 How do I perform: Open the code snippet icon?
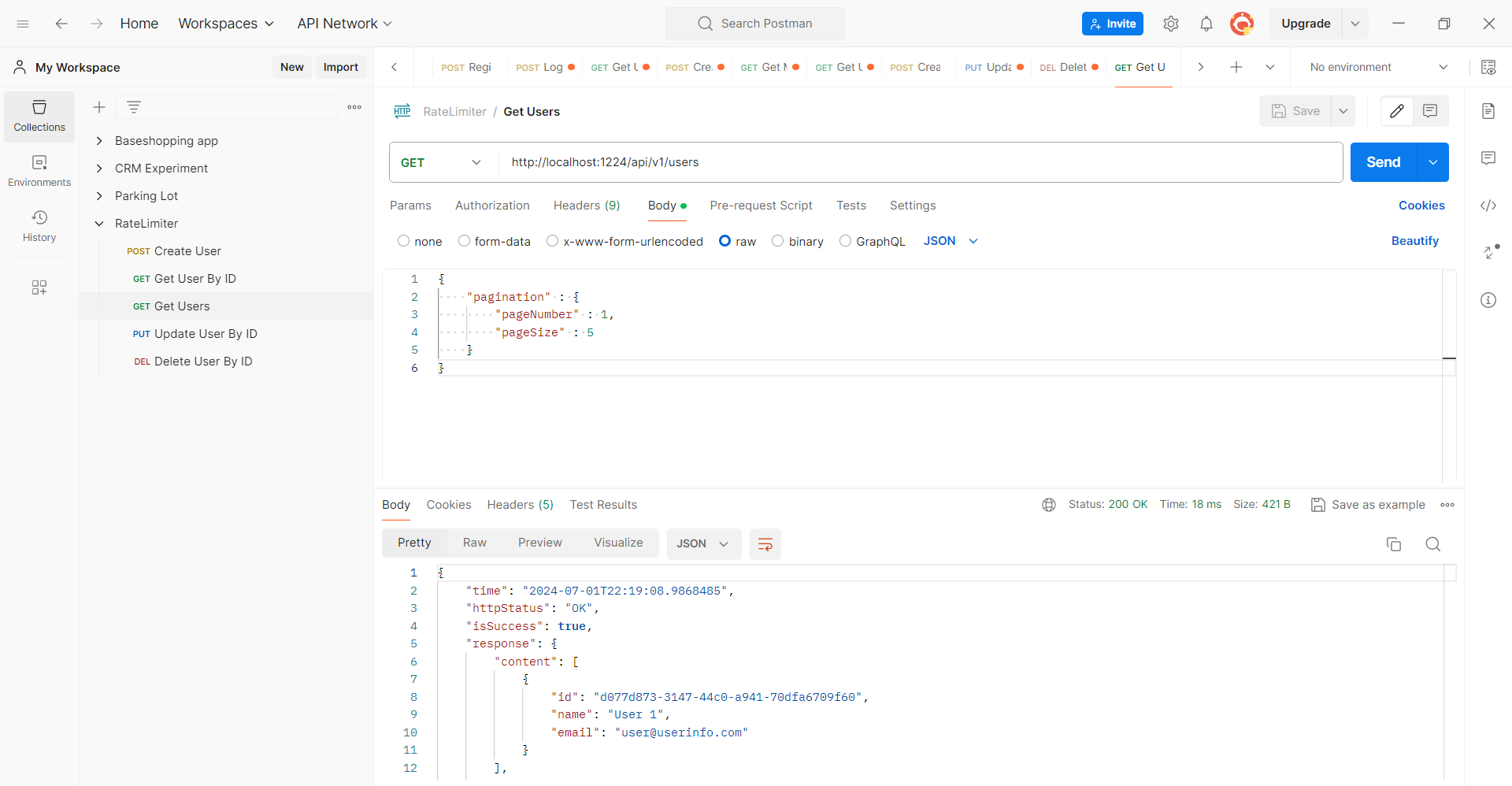pos(1488,206)
